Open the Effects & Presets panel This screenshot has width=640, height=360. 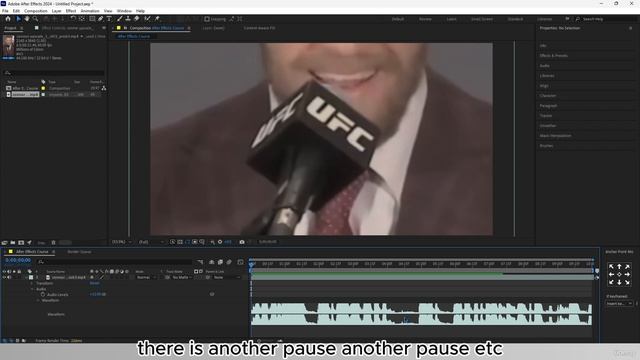coord(554,56)
